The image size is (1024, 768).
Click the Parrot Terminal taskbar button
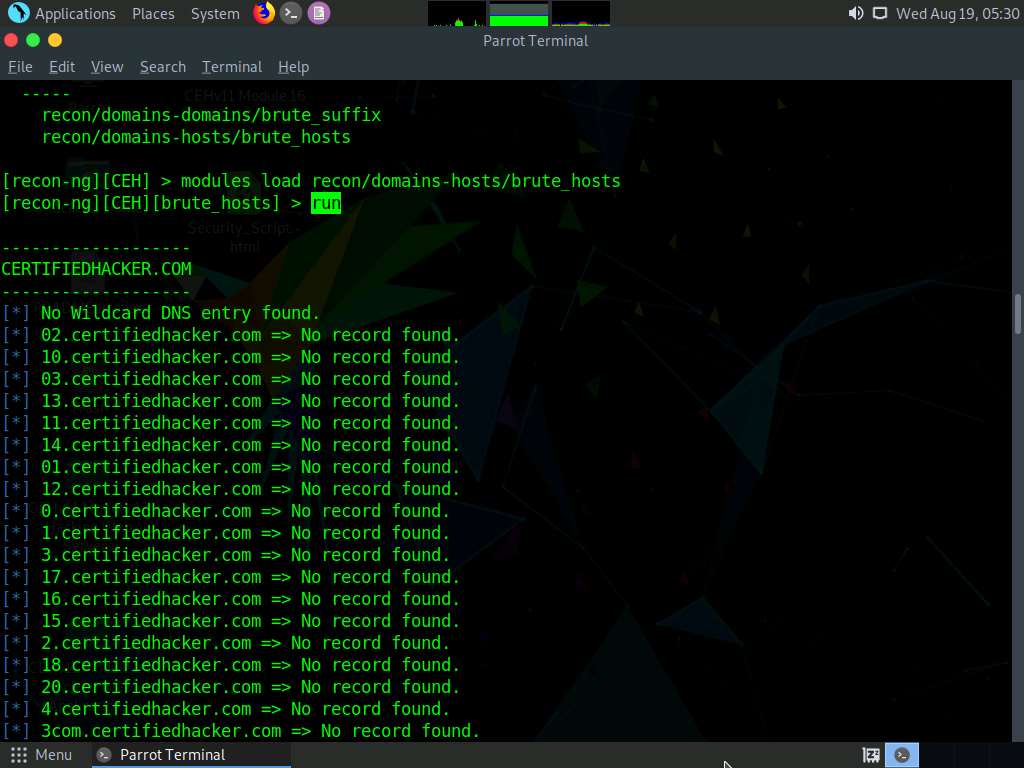click(x=189, y=755)
